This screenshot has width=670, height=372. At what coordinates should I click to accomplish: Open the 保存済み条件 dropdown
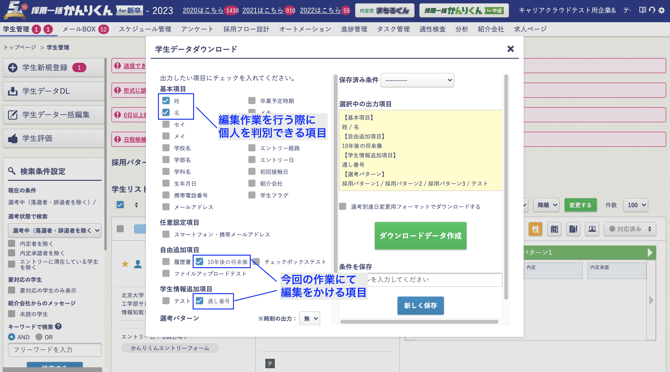coord(417,80)
